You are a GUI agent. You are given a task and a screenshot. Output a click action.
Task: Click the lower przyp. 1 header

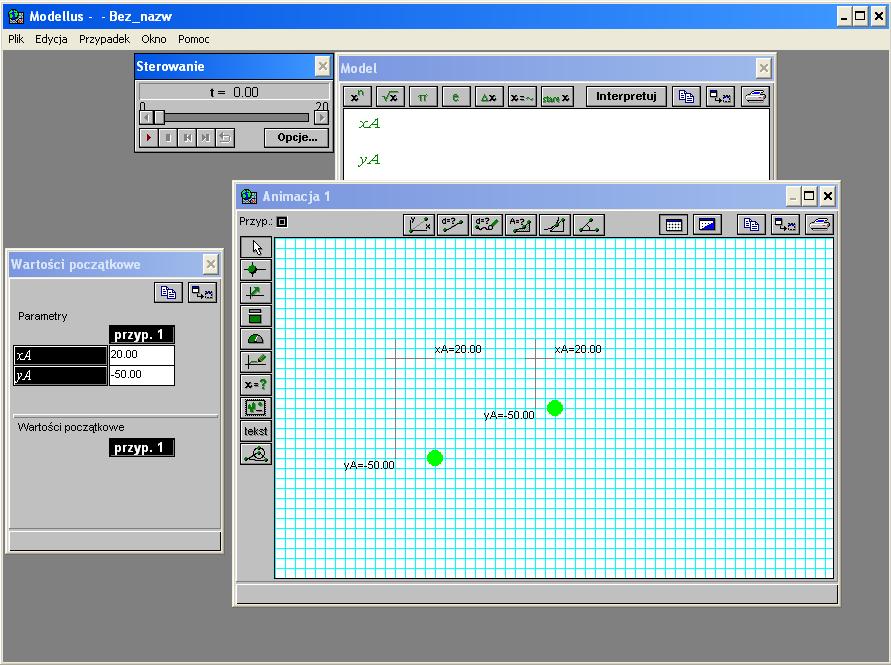pos(141,448)
